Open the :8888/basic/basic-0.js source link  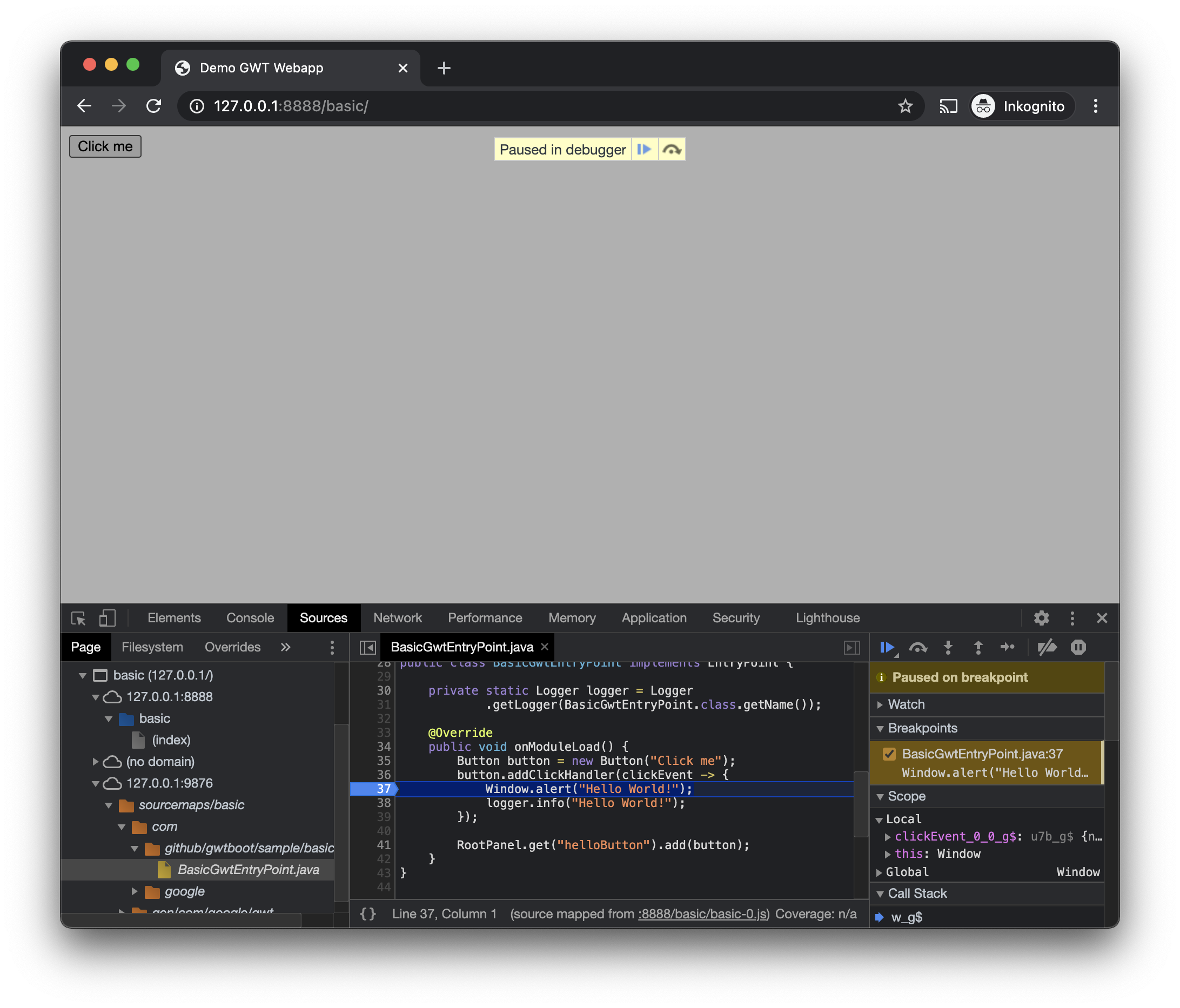[703, 913]
